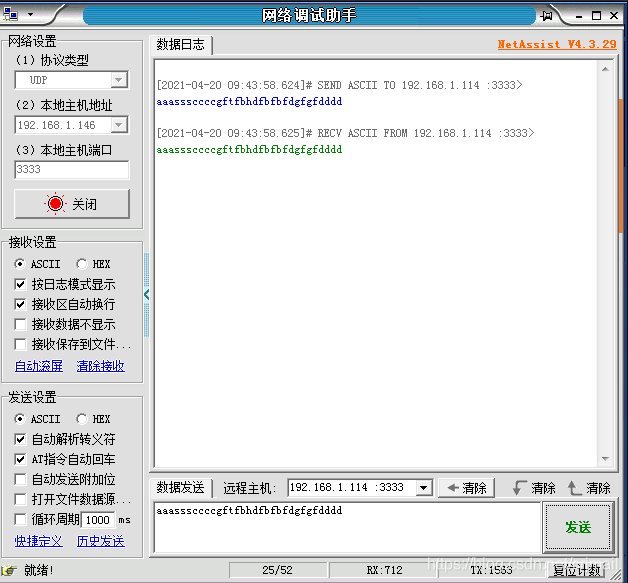Click the down-arrow 清除 button

[x=534, y=488]
